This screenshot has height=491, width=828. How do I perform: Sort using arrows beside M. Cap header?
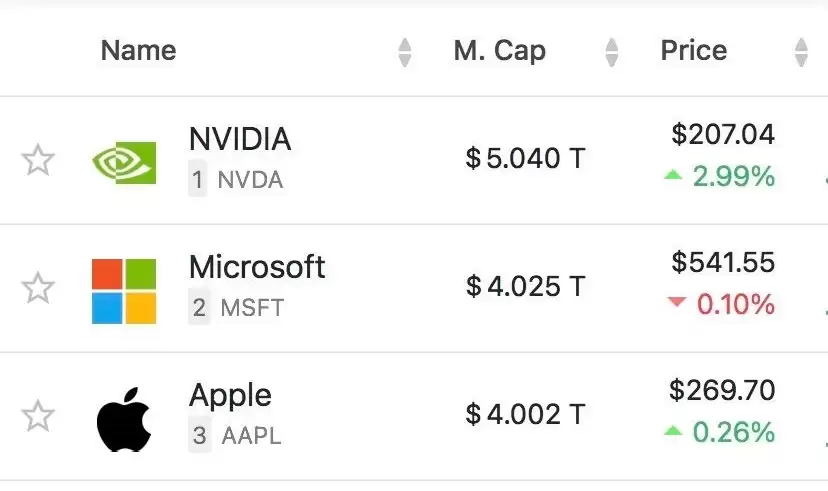[612, 51]
